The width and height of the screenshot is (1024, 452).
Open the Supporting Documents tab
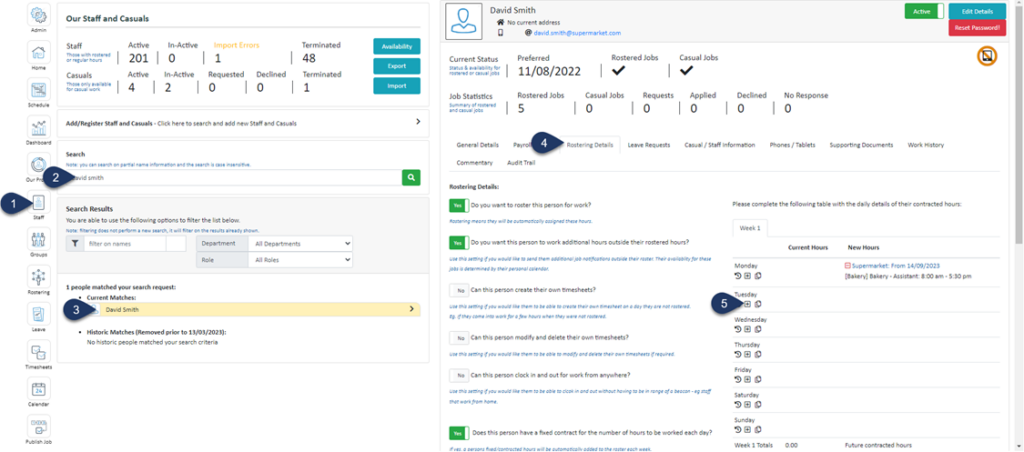(861, 145)
